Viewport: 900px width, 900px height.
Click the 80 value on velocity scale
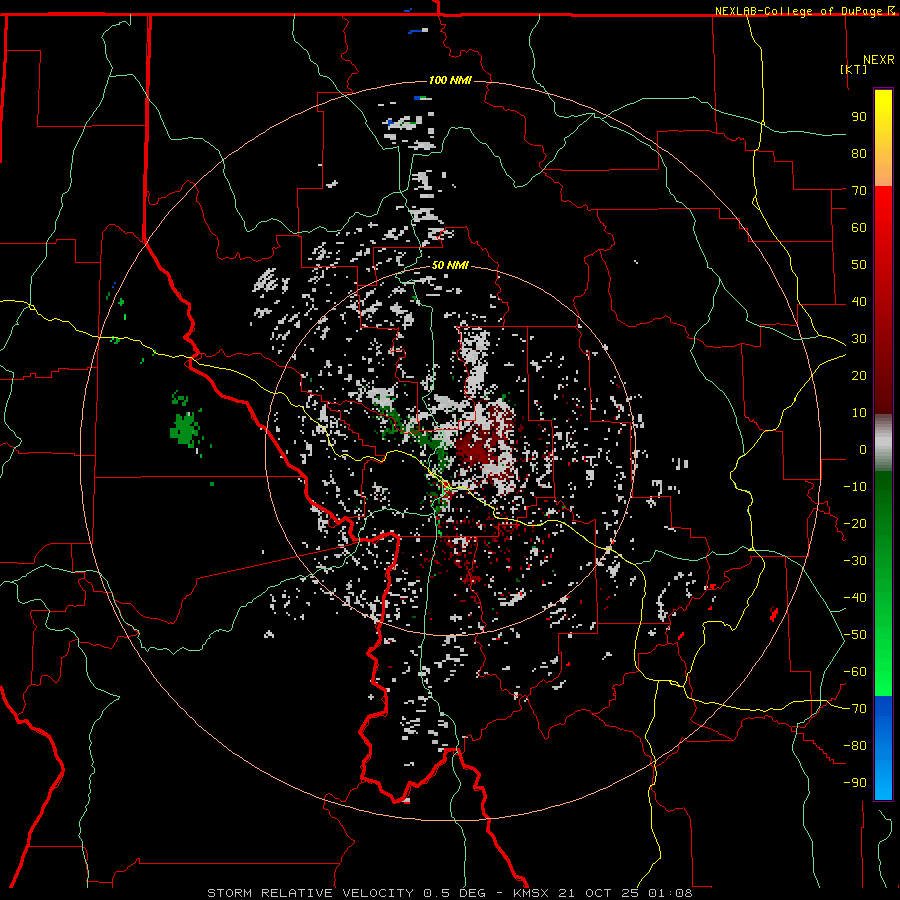tap(859, 153)
